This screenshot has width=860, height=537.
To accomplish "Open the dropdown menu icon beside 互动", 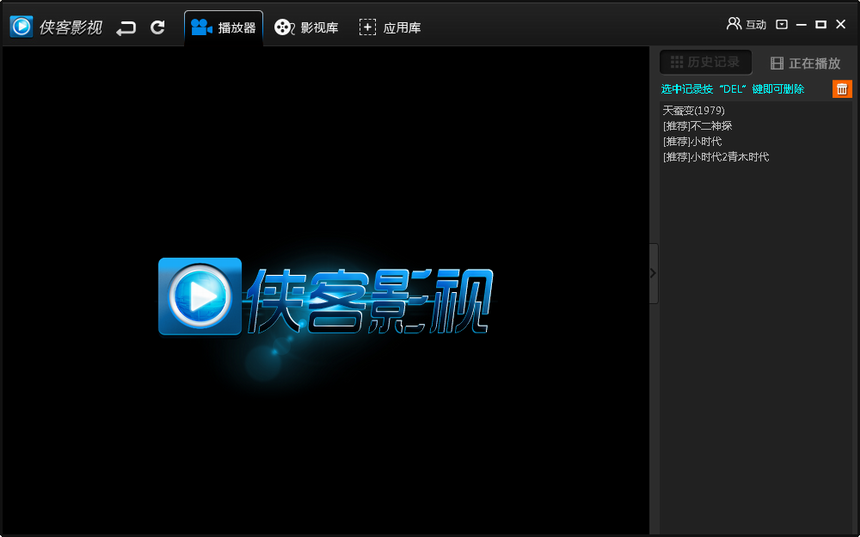I will pyautogui.click(x=782, y=24).
